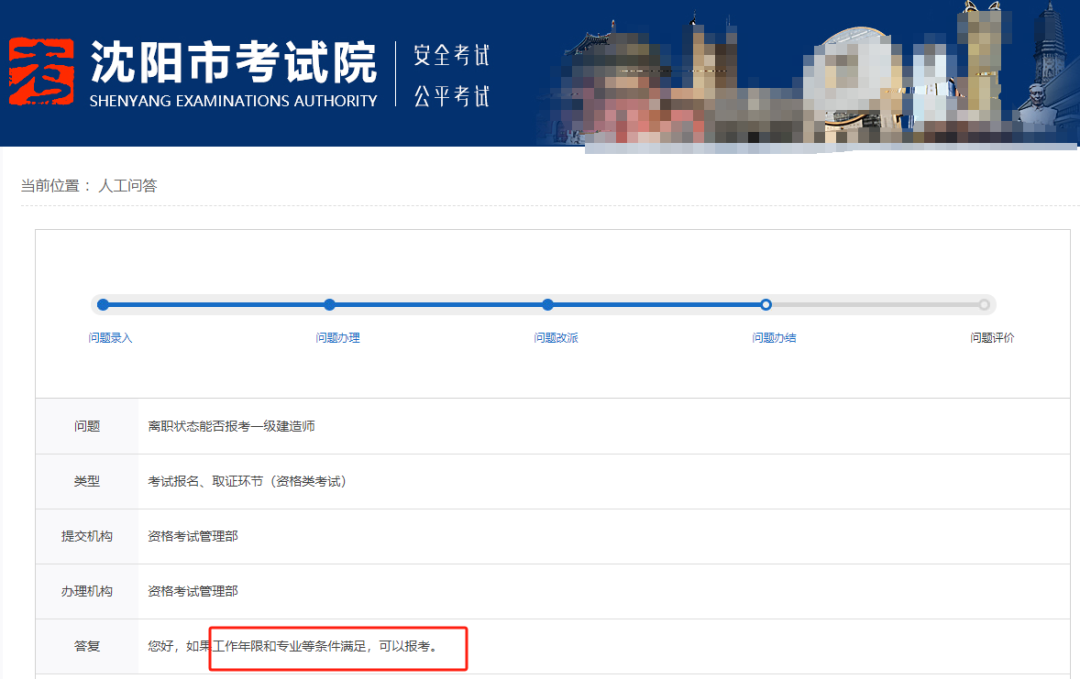Click 资格考试管理部 in the 提交机构 row

193,536
